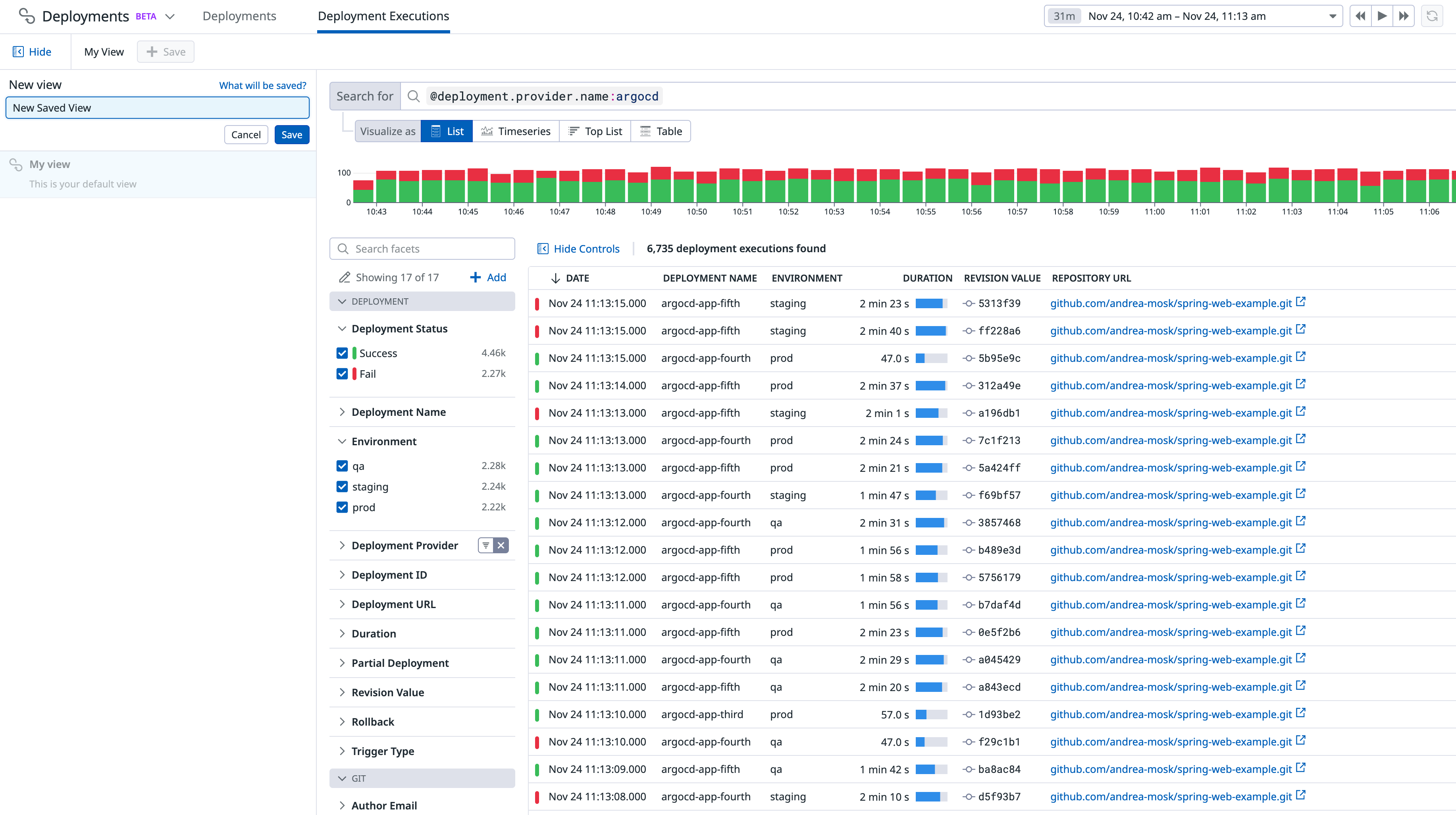Screen dimensions: 1456x815
Task: Collapse the Deployment Status facet
Action: [x=342, y=328]
